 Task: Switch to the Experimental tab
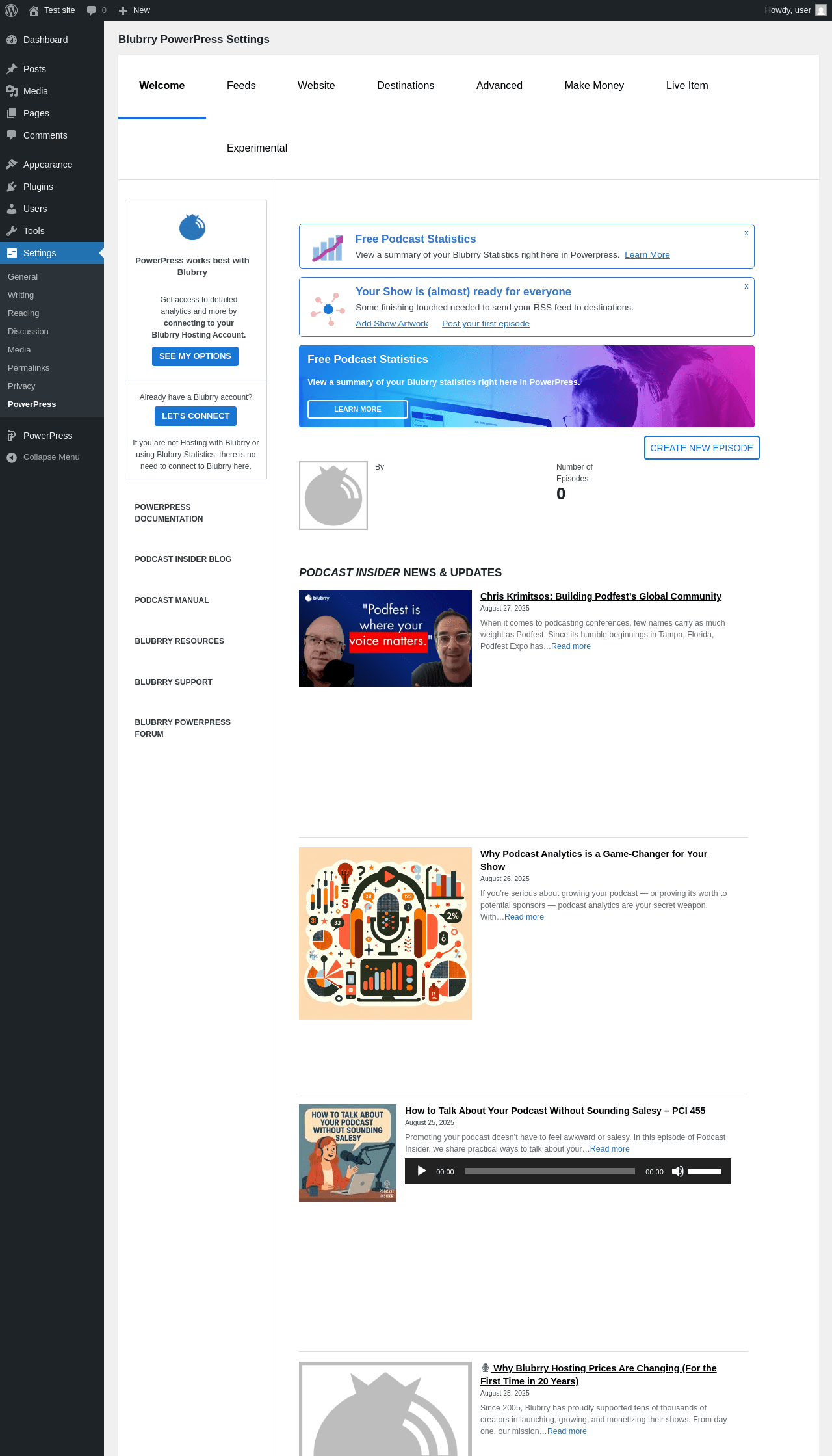pos(257,148)
